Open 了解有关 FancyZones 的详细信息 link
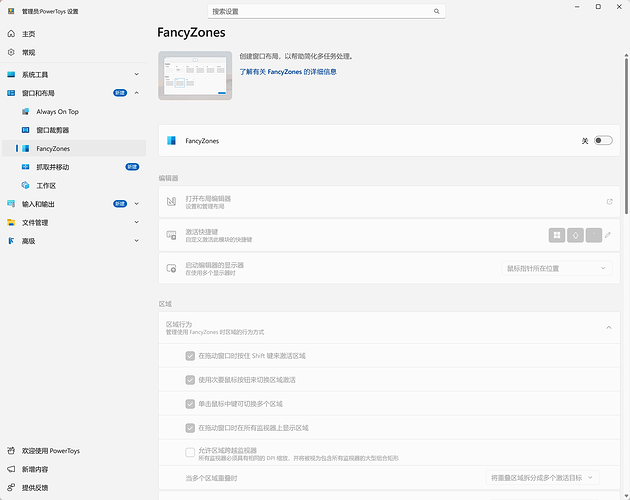Image resolution: width=630 pixels, height=500 pixels. (x=288, y=72)
